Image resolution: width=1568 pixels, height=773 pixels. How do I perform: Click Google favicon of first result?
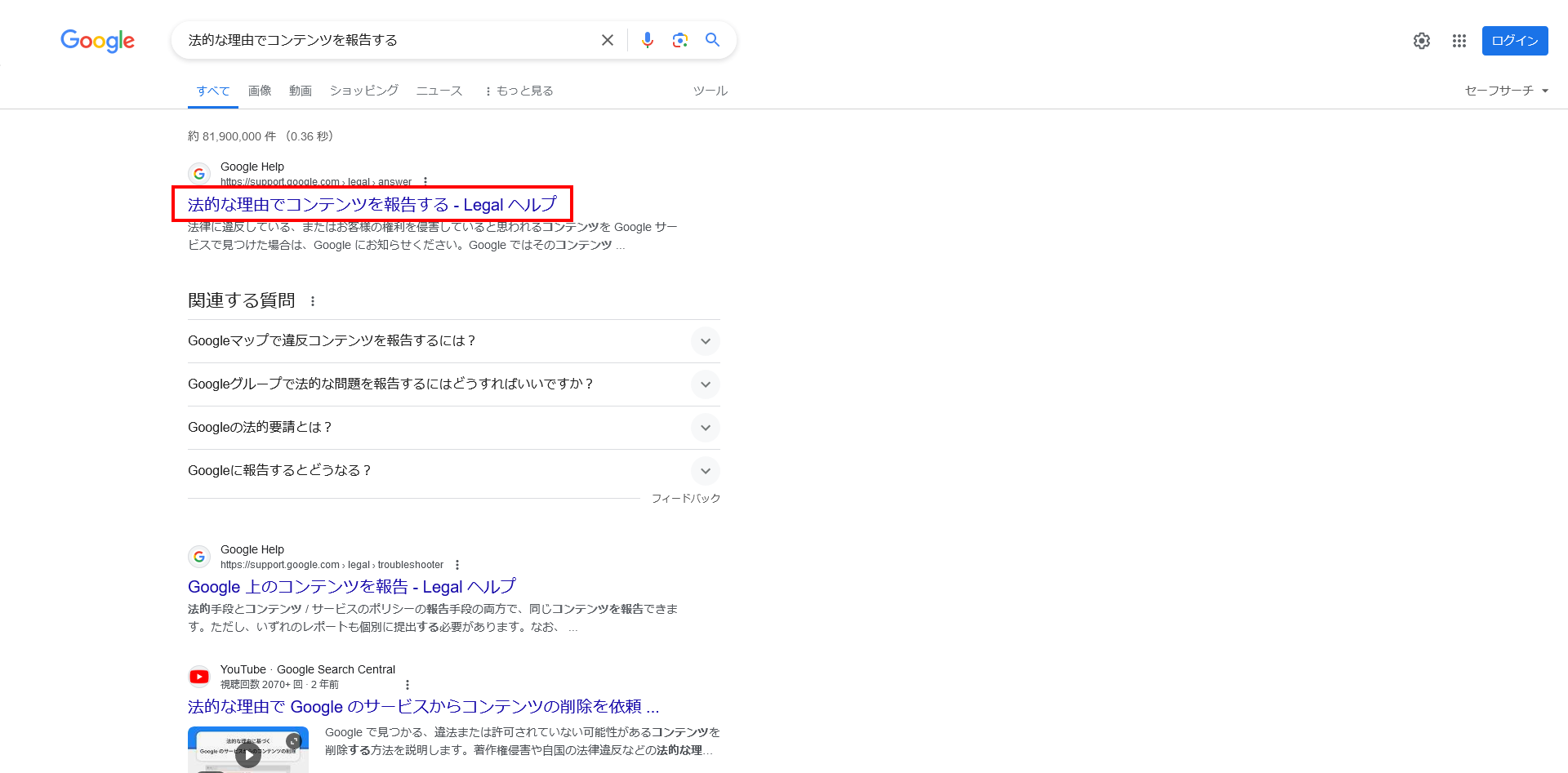pos(199,174)
